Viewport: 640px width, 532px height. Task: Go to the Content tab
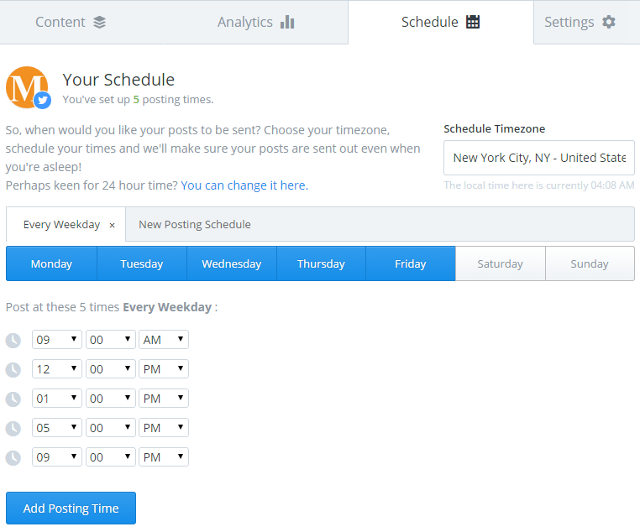click(70, 22)
